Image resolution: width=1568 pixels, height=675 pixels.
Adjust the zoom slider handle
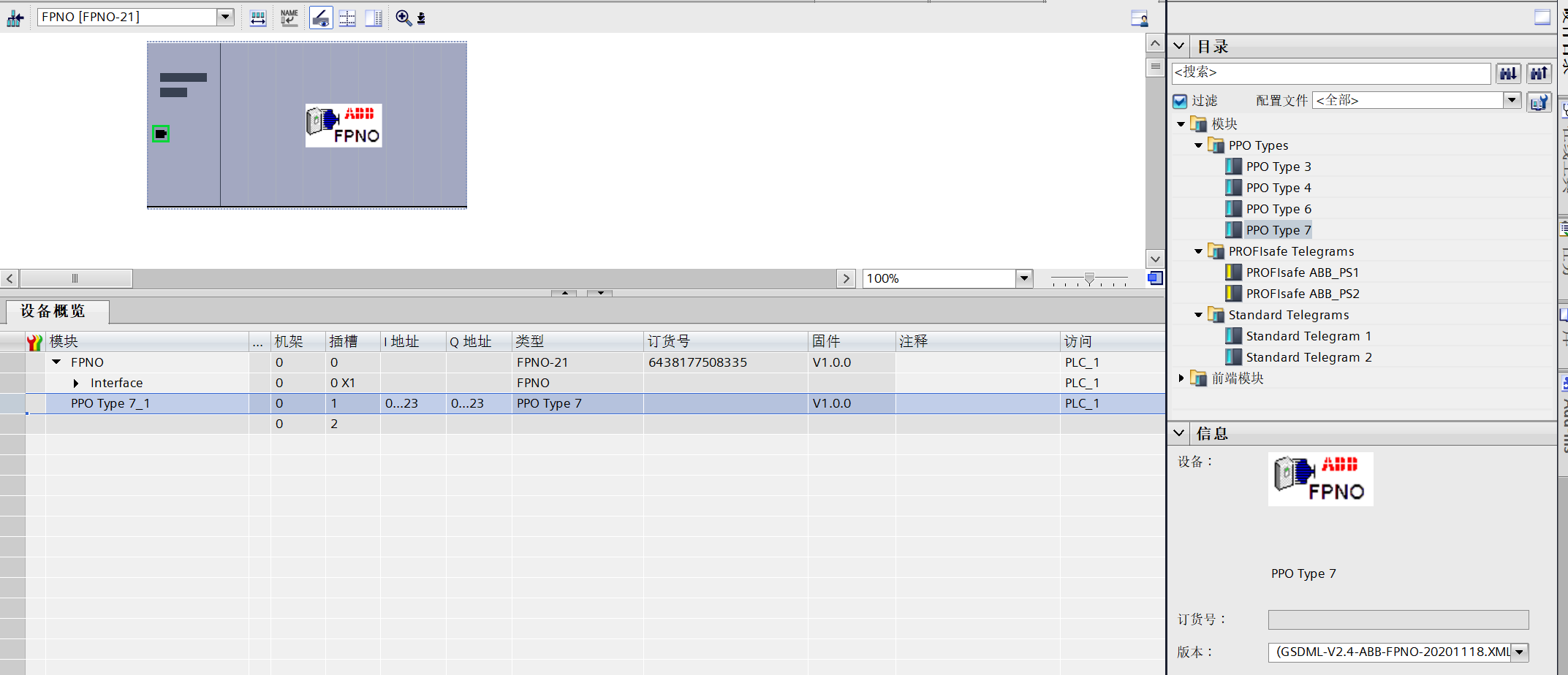coord(1089,278)
